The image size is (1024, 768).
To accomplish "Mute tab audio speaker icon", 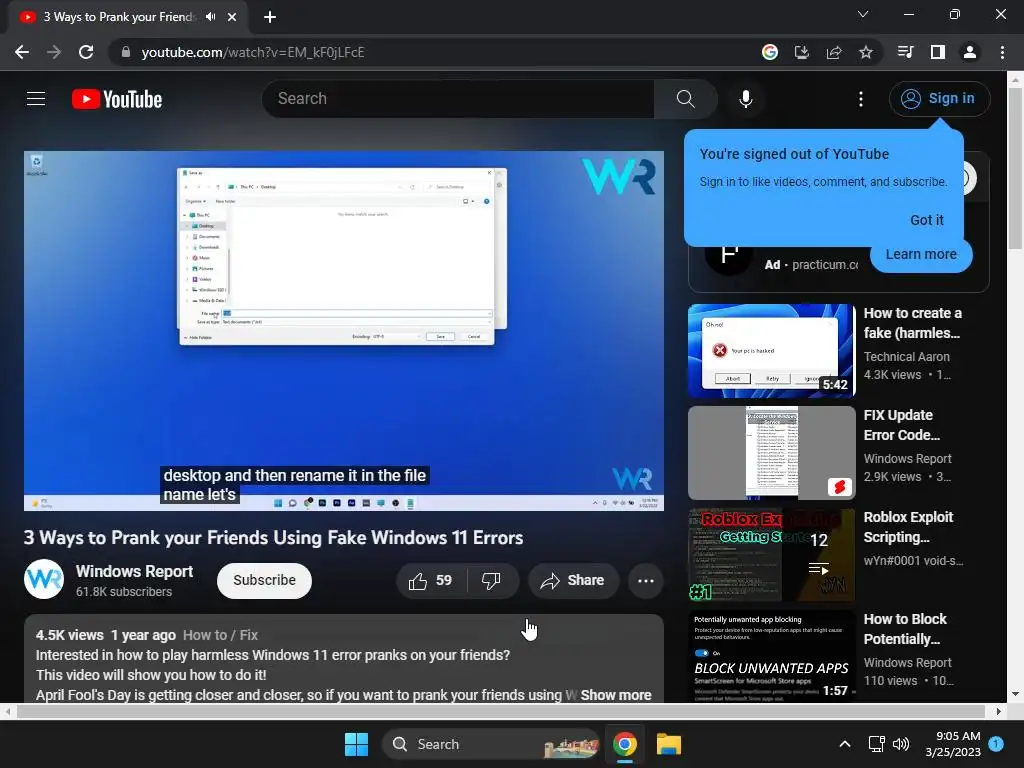I will coord(210,17).
